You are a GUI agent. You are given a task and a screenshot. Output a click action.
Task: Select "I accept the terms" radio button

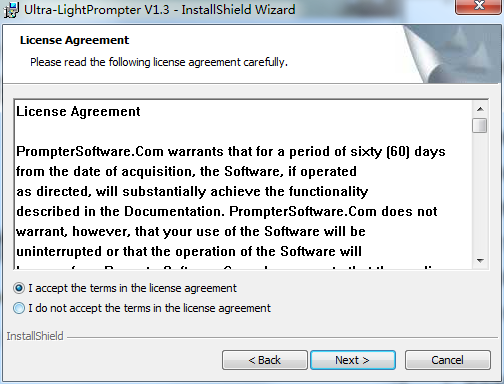coord(19,288)
